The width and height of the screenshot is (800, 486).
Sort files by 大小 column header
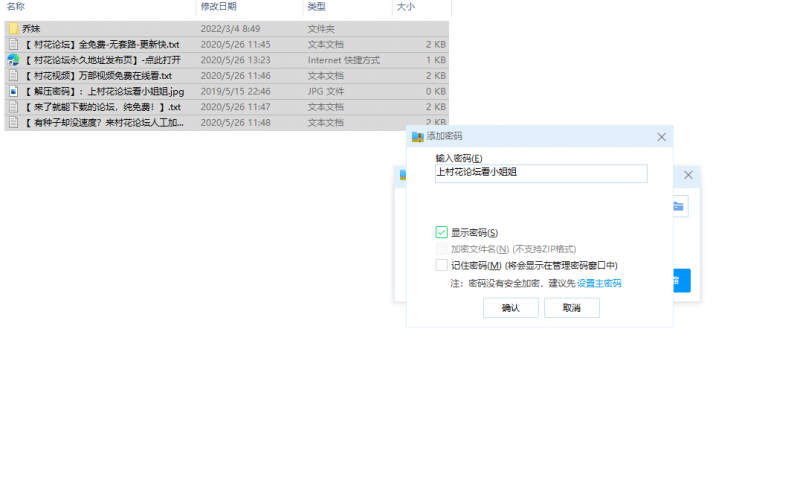(x=406, y=7)
